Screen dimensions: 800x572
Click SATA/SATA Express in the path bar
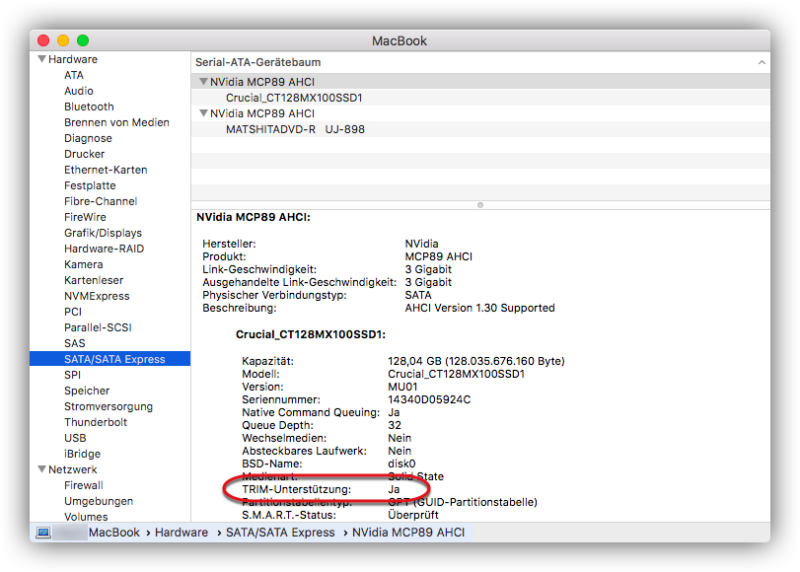pos(280,533)
